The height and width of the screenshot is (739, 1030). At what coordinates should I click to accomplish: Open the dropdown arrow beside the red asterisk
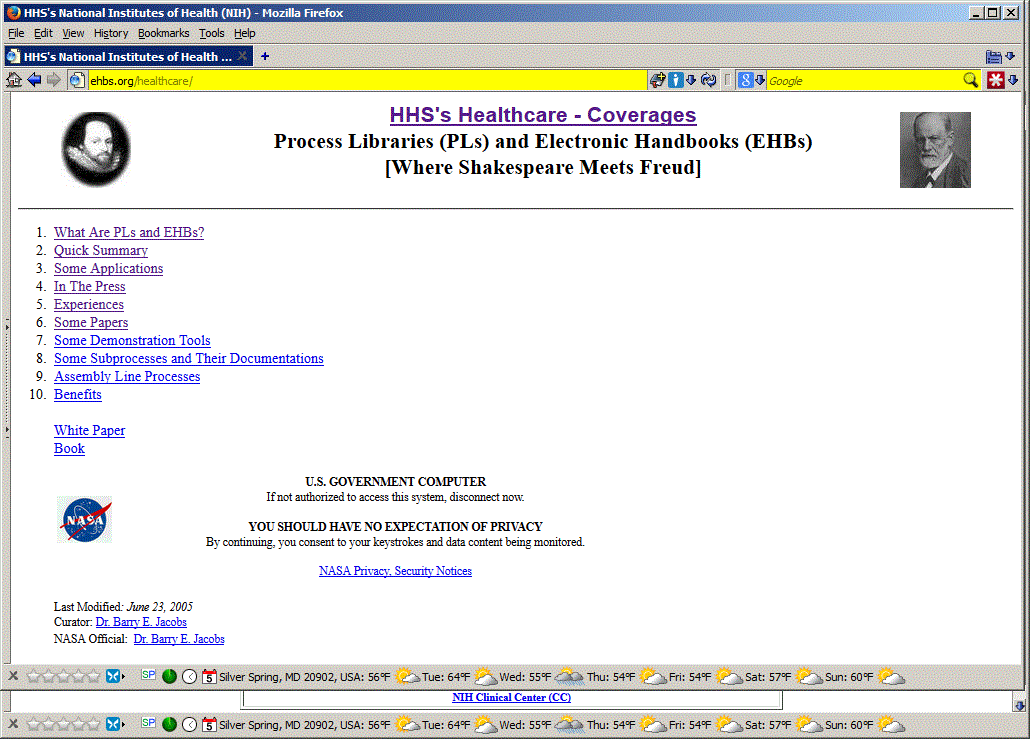click(x=1012, y=80)
